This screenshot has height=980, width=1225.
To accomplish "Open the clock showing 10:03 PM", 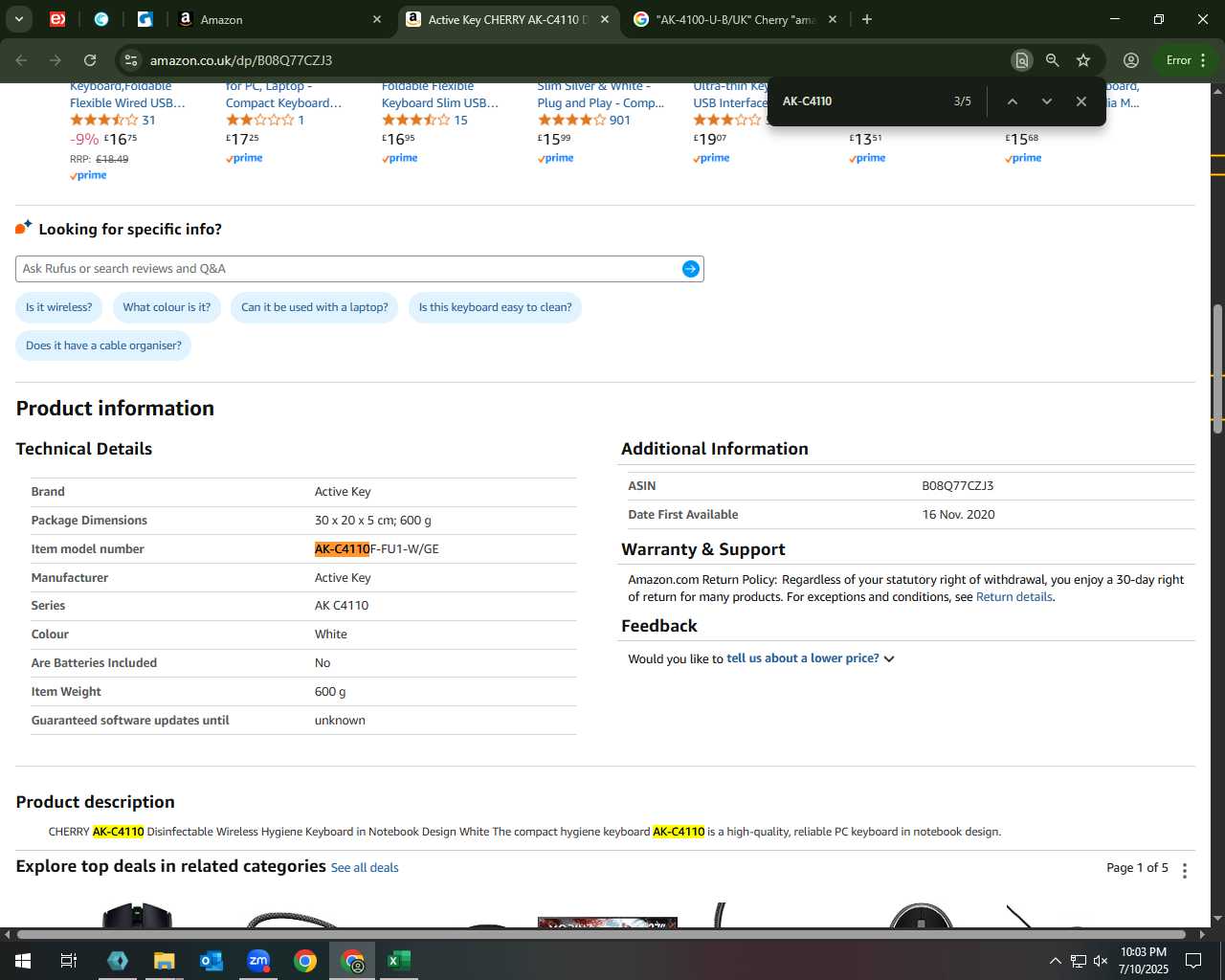I will point(1144,961).
